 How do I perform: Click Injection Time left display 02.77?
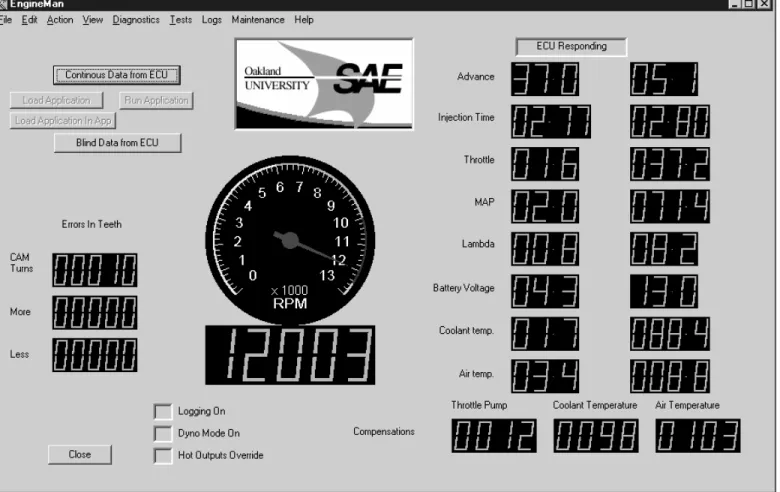point(551,121)
